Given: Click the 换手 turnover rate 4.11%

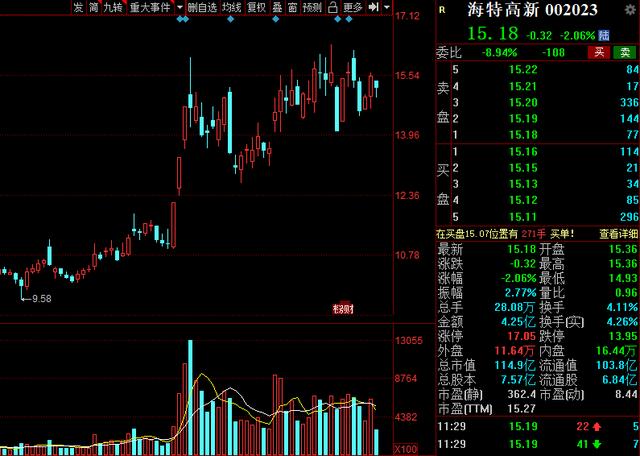Looking at the screenshot, I should pos(622,307).
